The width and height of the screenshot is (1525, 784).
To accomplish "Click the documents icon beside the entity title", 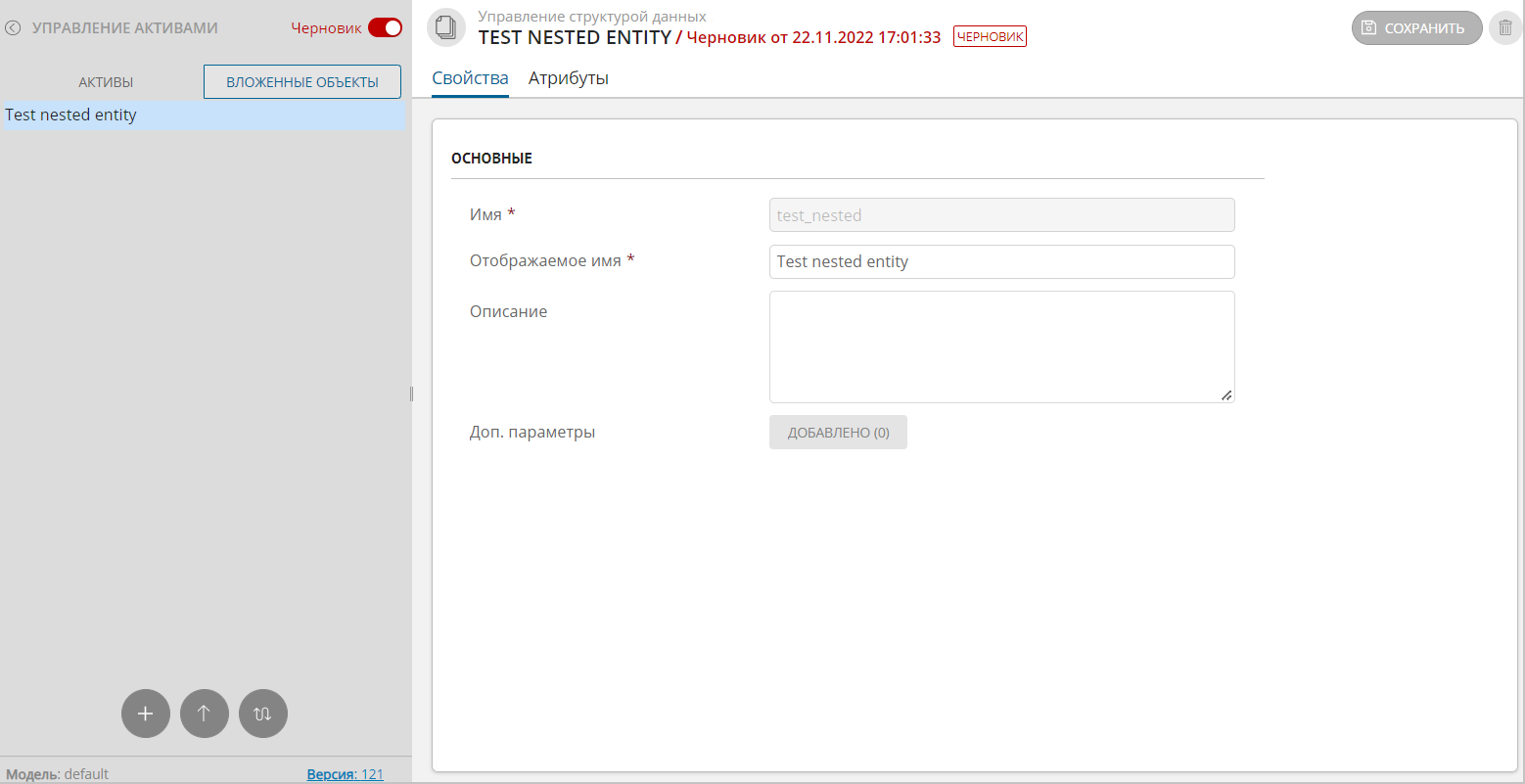I will click(x=446, y=28).
